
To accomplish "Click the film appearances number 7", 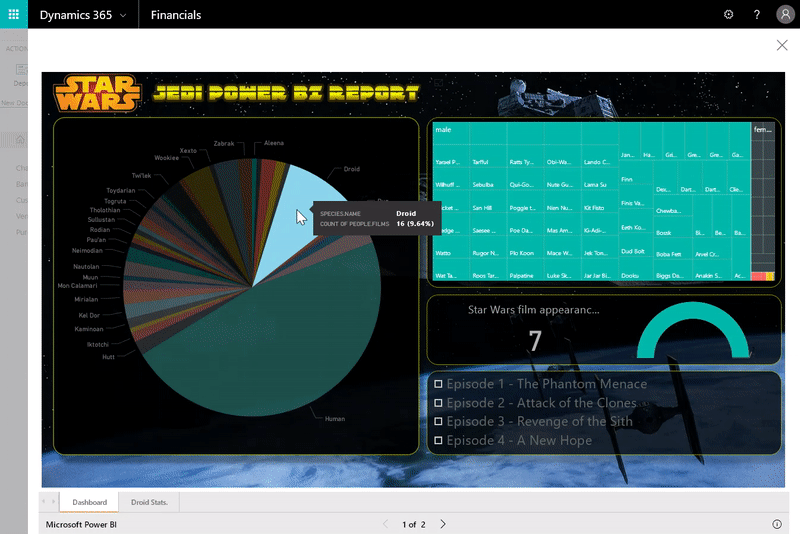I will tap(535, 341).
